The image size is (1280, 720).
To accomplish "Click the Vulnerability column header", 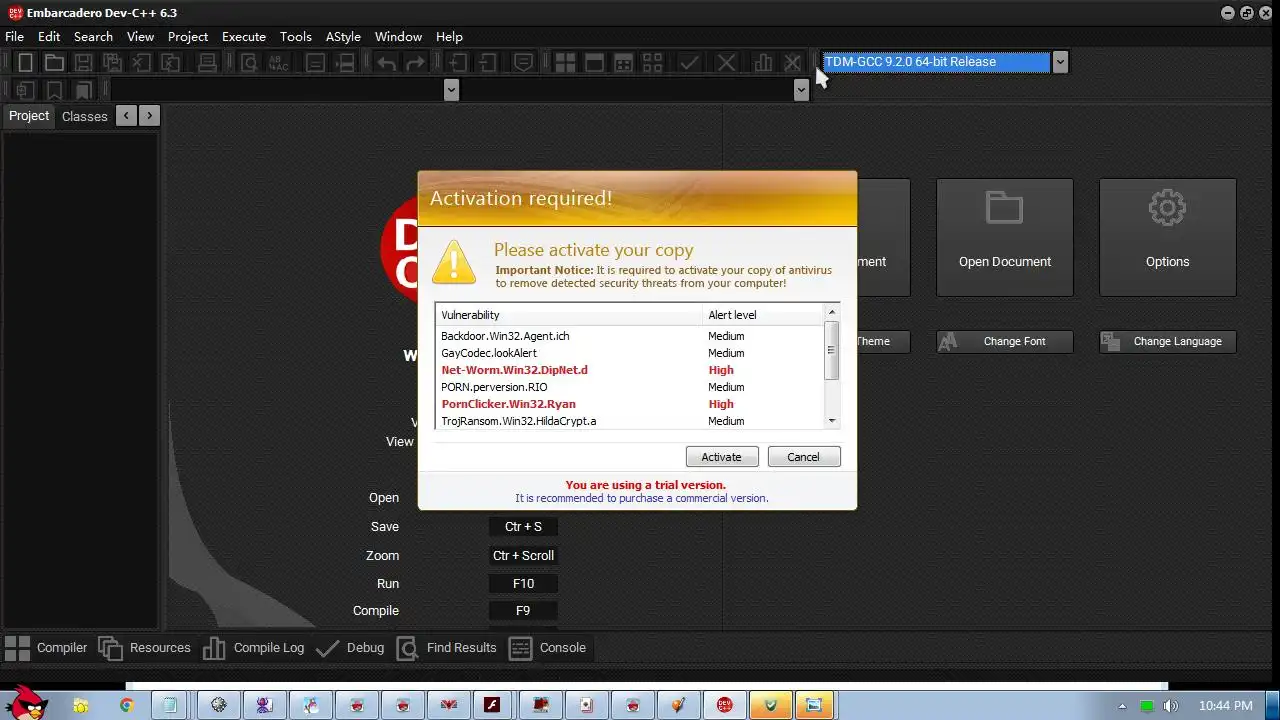I will click(x=569, y=315).
